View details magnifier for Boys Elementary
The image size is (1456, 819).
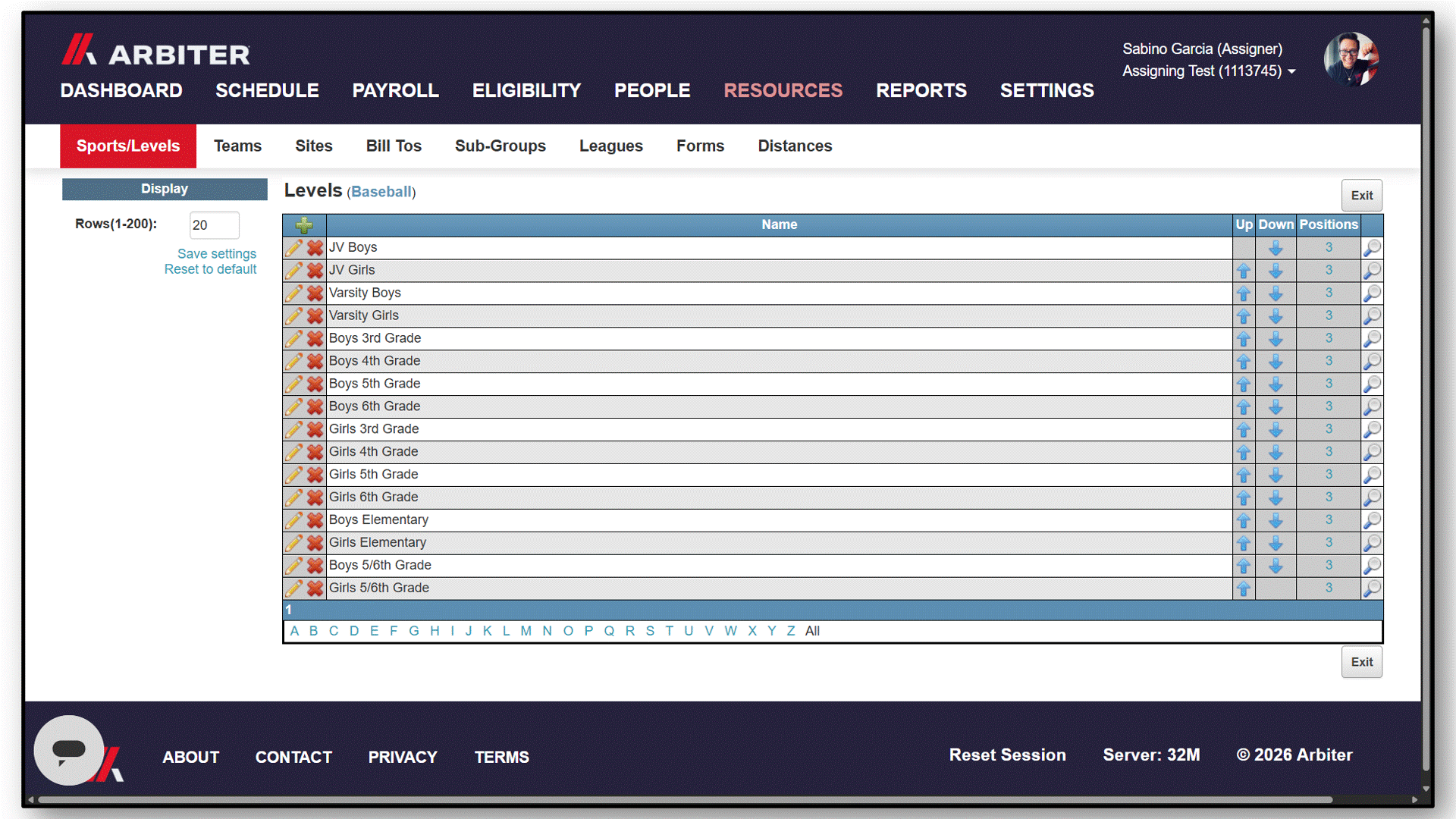[1372, 521]
